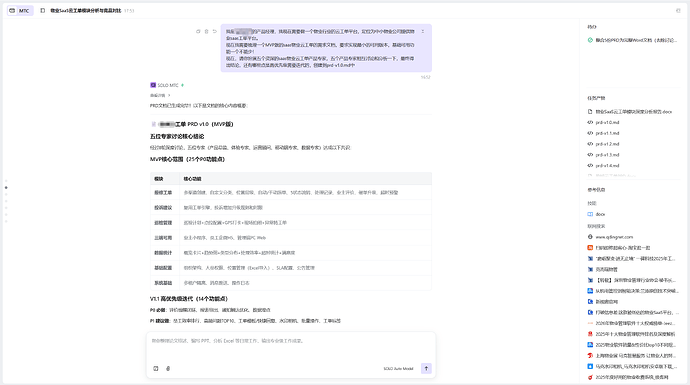Click the undo arrow icon beside the user message
This screenshot has width=690, height=385.
point(215,31)
